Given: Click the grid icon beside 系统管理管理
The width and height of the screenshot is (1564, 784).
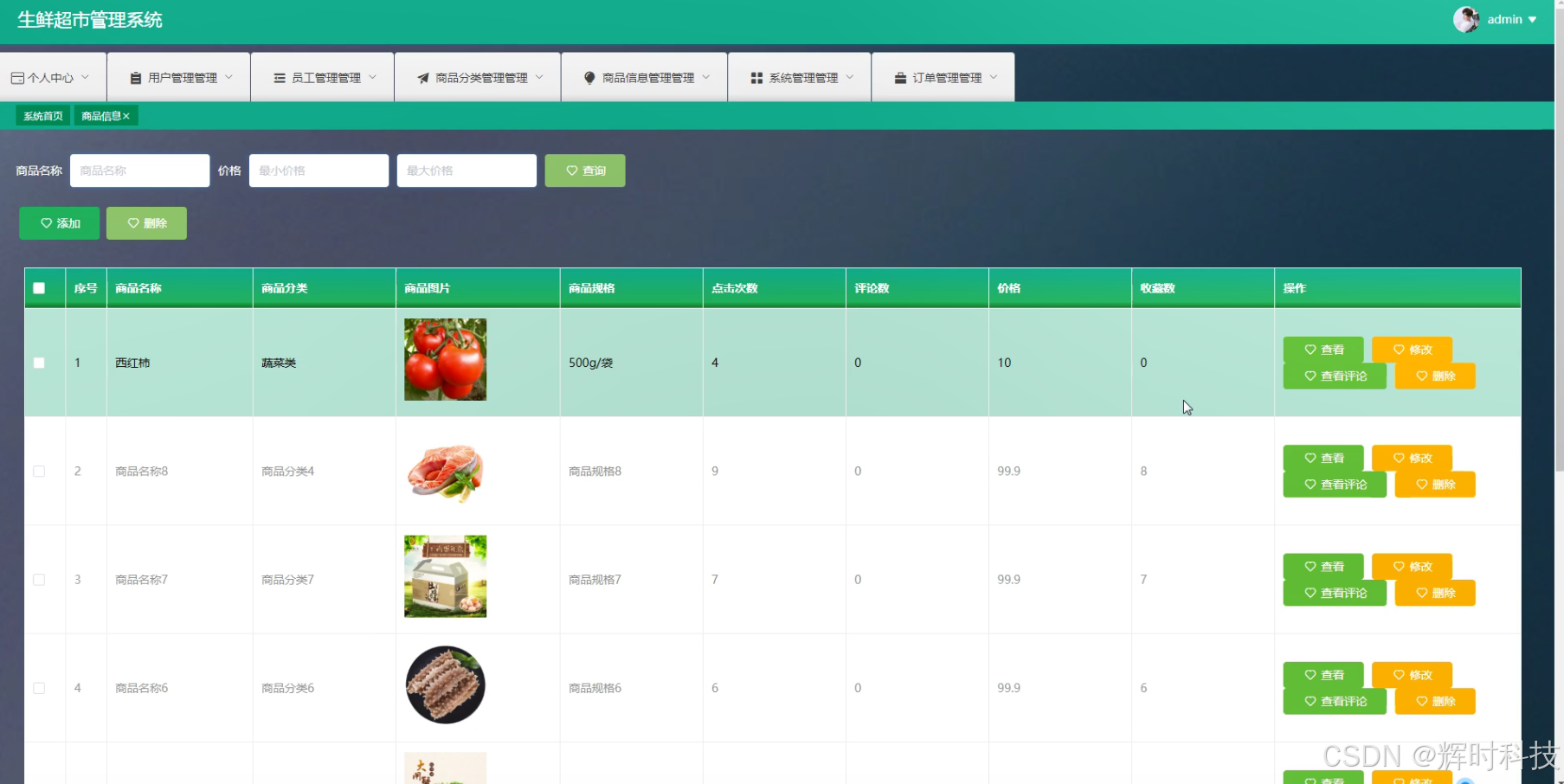Looking at the screenshot, I should pos(756,78).
